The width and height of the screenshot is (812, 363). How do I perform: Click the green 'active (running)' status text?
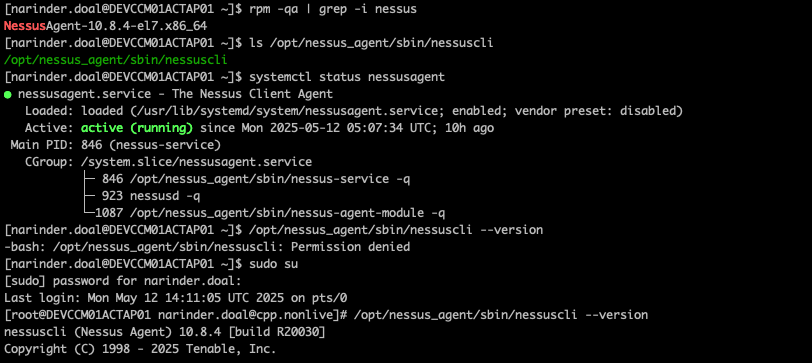[137, 128]
